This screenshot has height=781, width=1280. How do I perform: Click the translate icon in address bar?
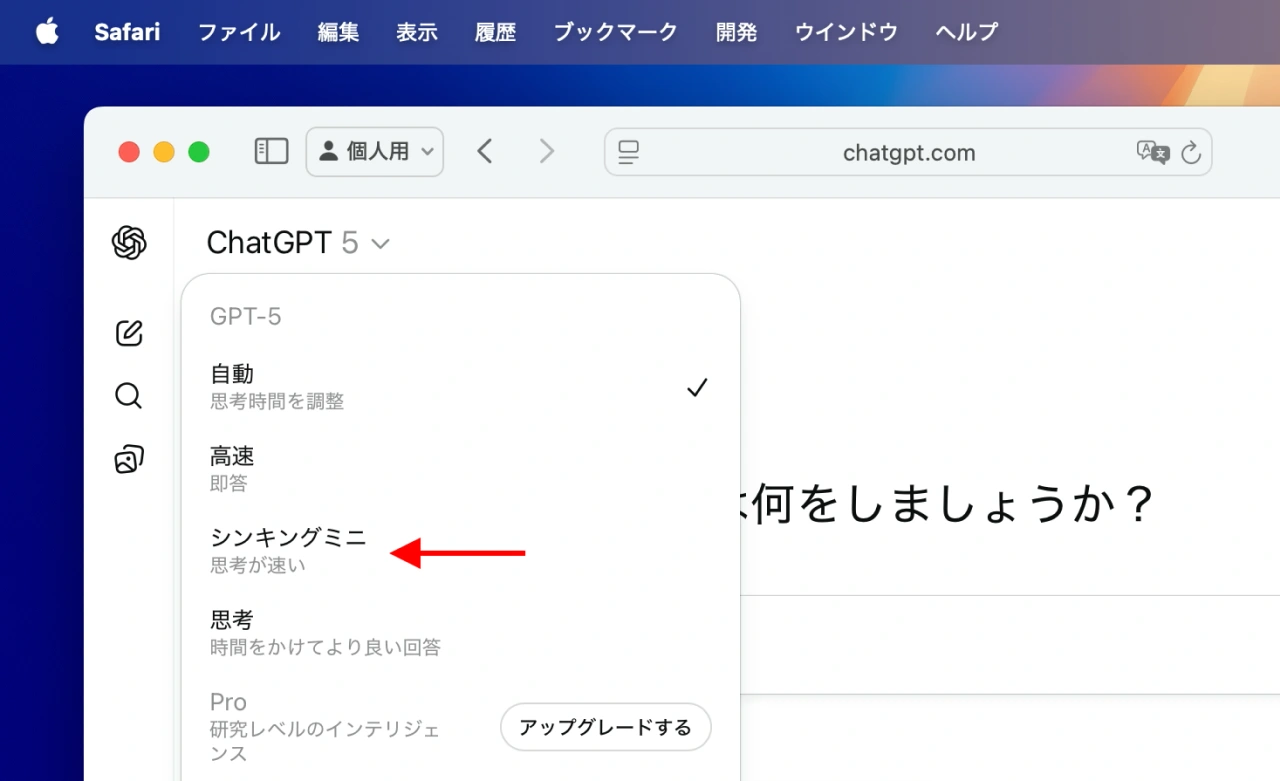point(1152,152)
